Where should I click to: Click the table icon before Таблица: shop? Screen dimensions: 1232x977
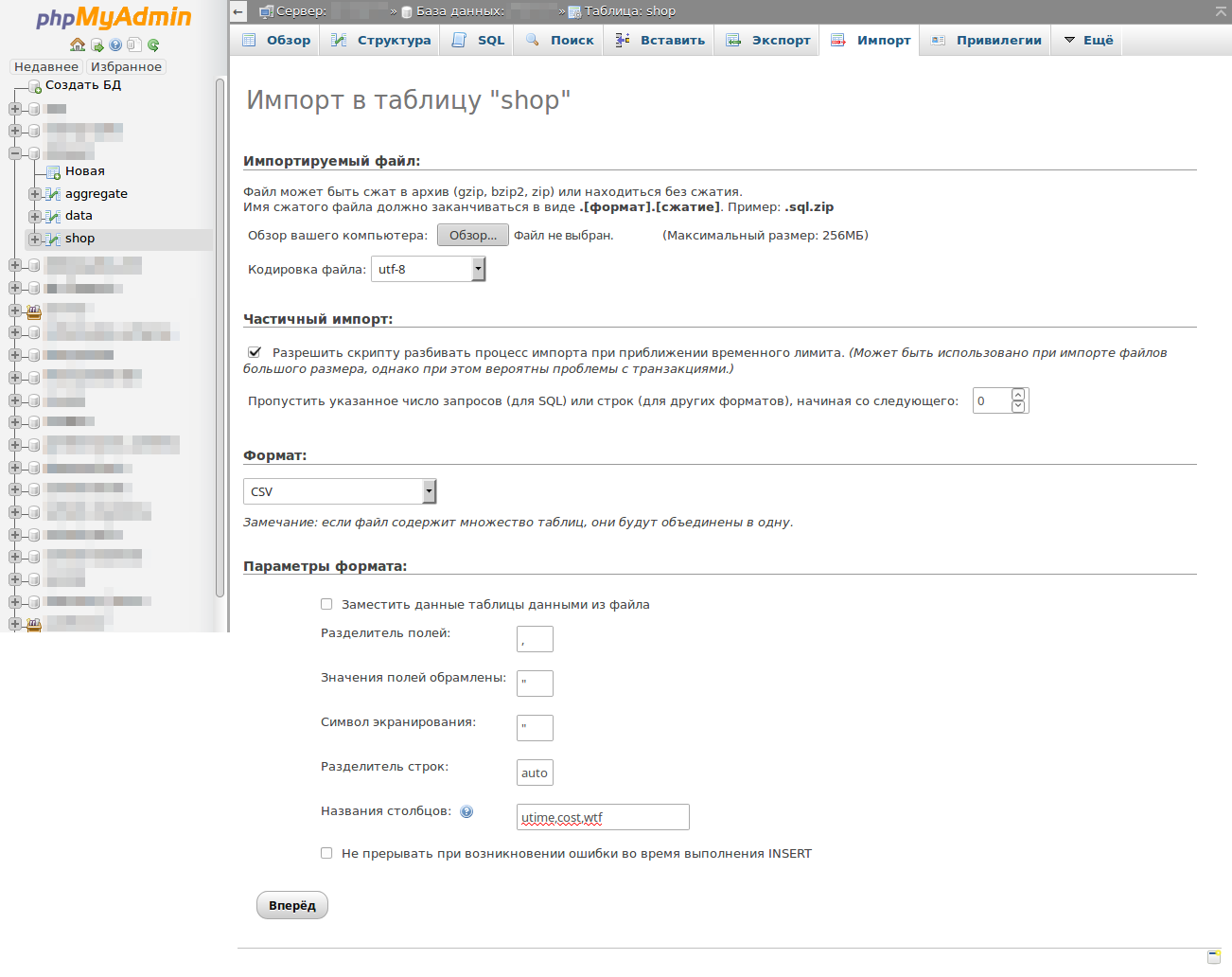pyautogui.click(x=574, y=12)
